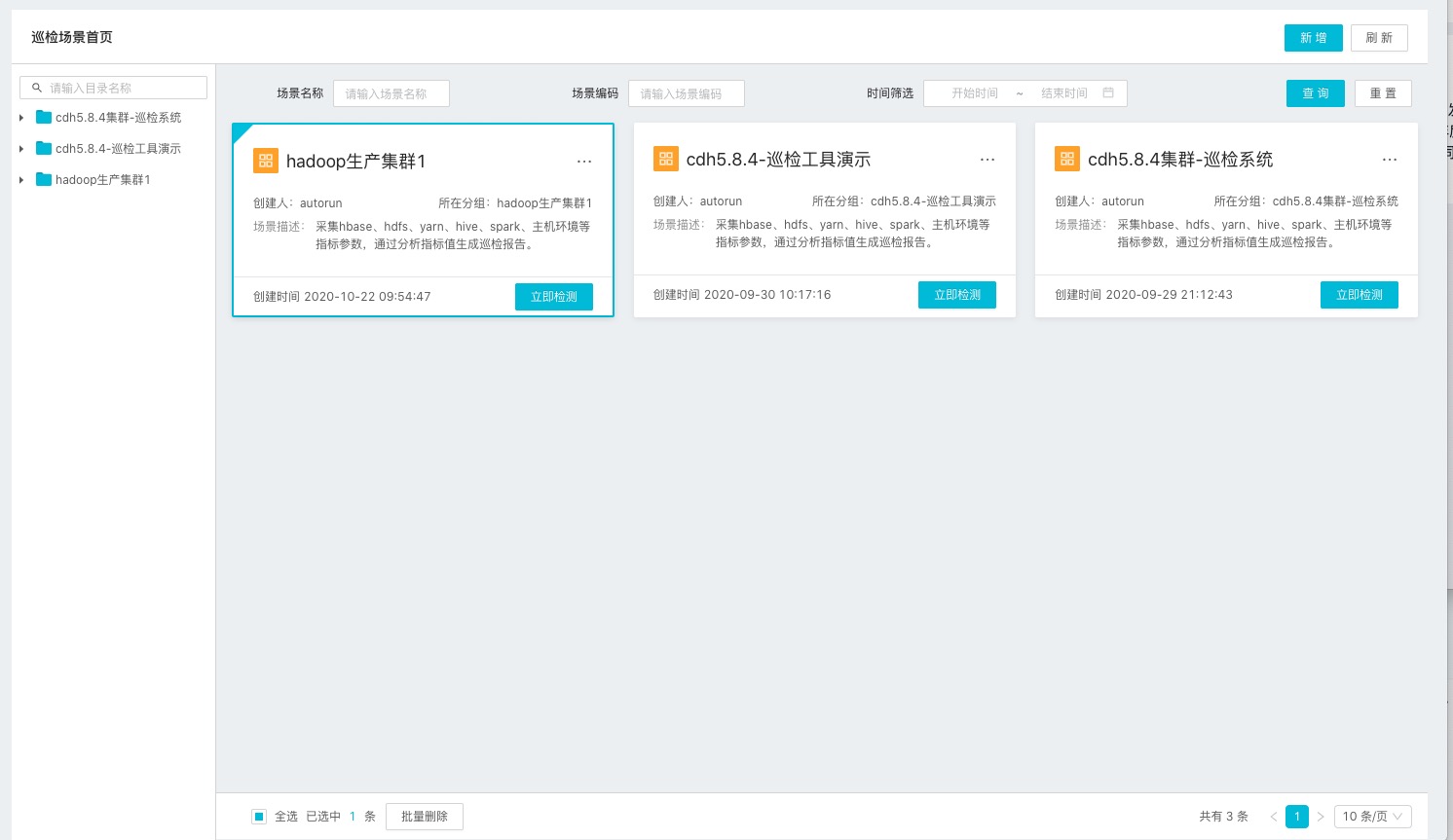
Task: Select cdh5.8.4-巡检工具演示 folder icon in tree
Action: (x=44, y=148)
